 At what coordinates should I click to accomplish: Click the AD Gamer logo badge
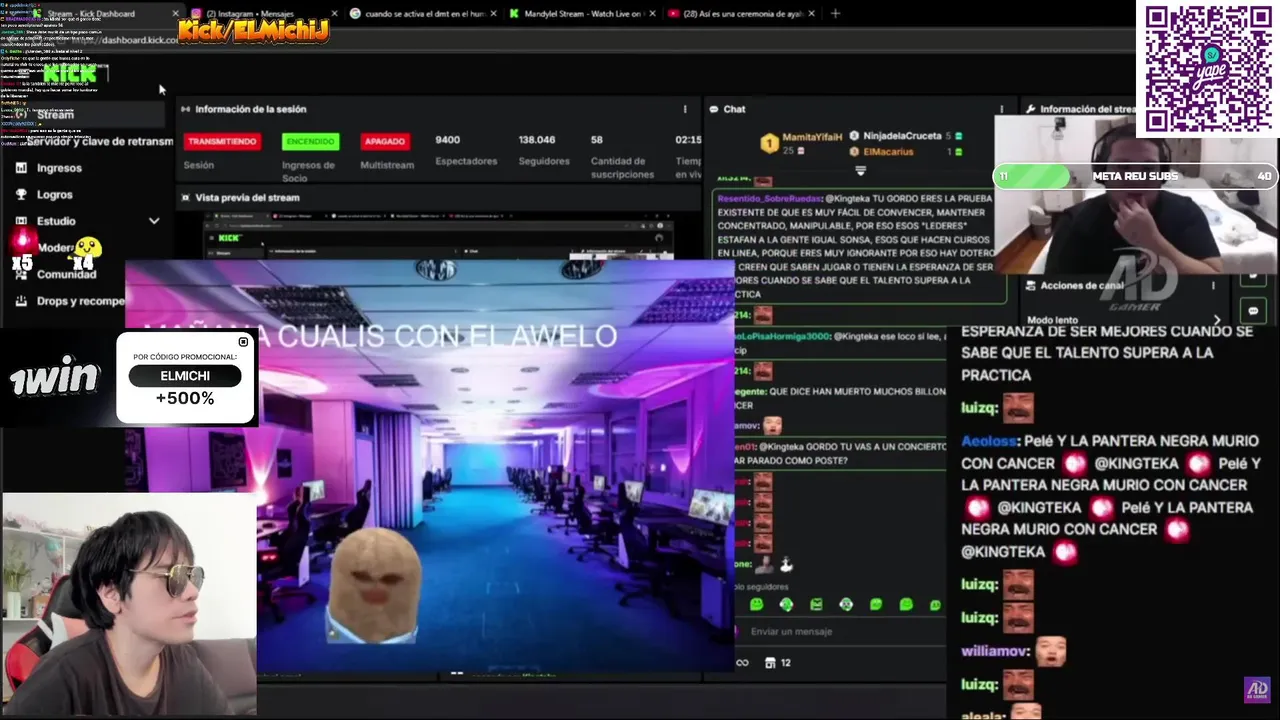tap(1256, 689)
